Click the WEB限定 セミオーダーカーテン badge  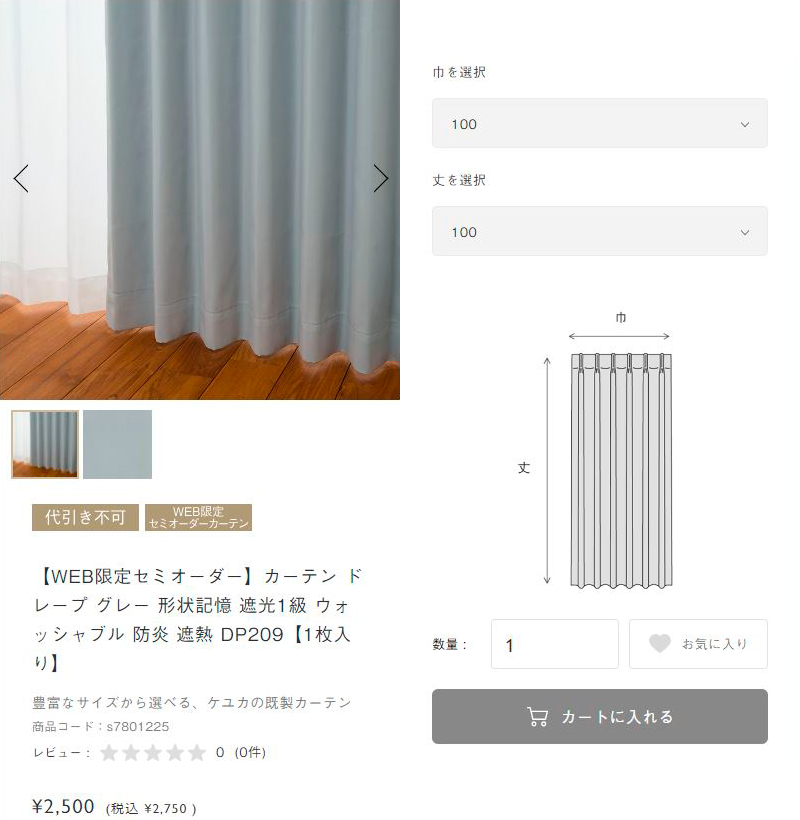(x=199, y=518)
